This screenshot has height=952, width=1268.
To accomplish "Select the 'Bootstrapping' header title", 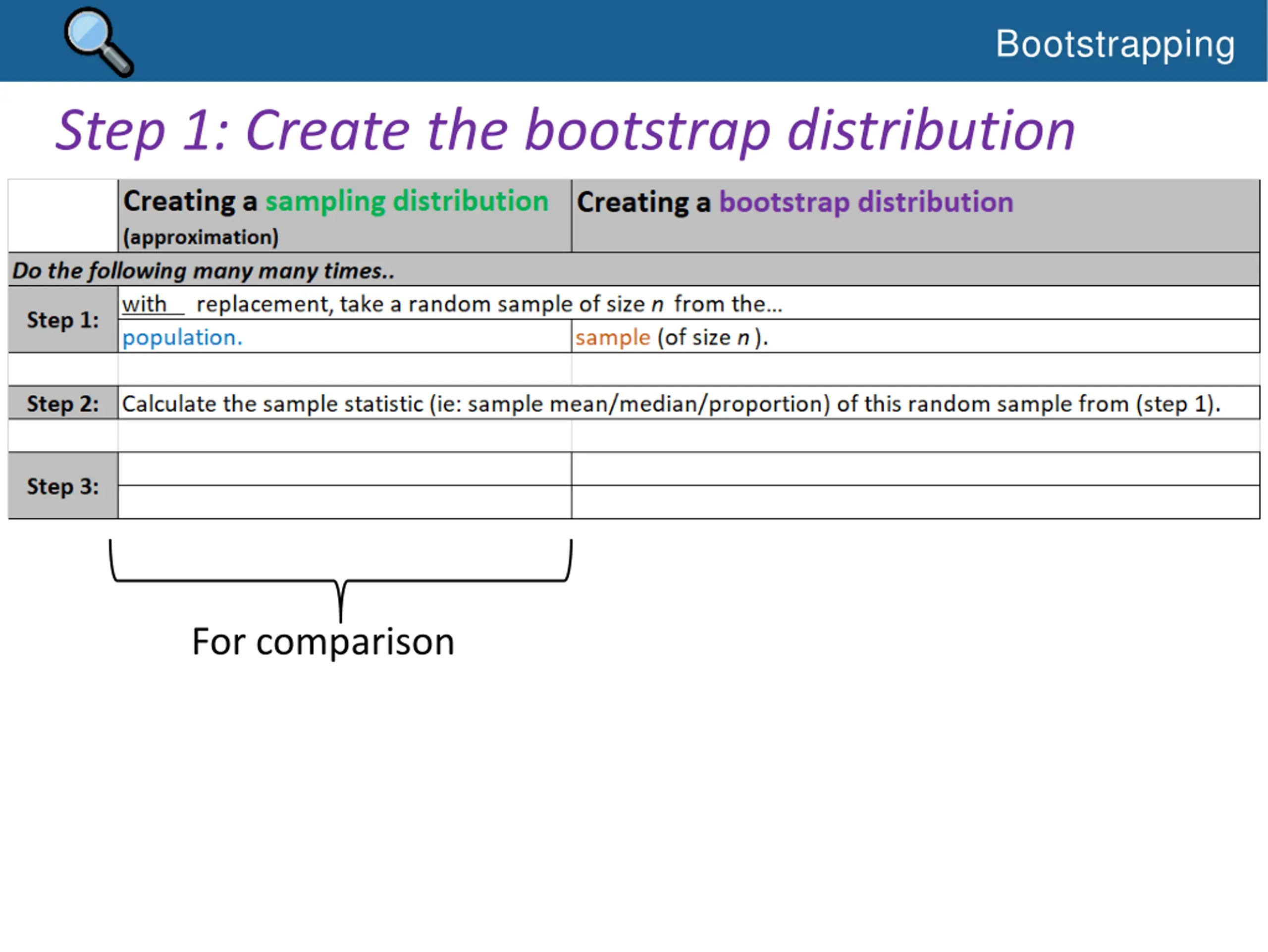I will tap(1115, 44).
